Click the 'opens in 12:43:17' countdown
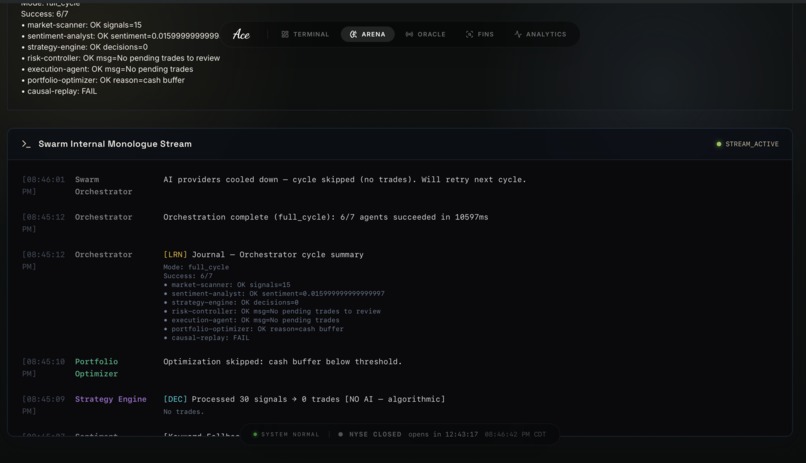The image size is (806, 463). pos(443,434)
